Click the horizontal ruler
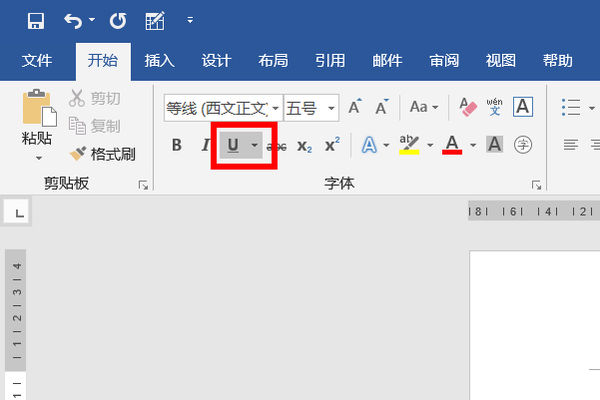 click(534, 211)
